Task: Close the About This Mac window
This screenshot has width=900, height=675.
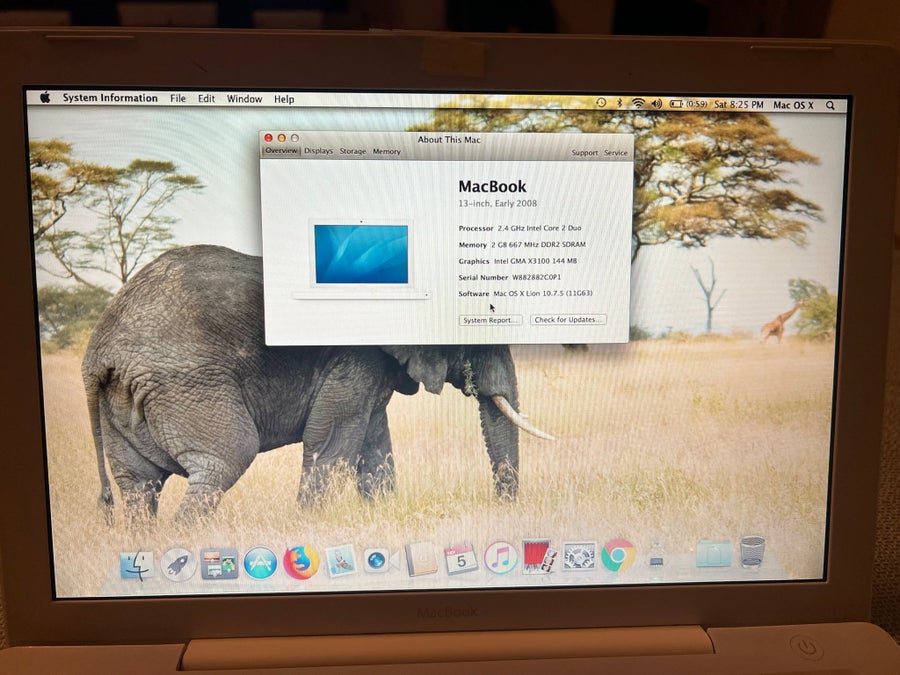Action: [x=268, y=138]
